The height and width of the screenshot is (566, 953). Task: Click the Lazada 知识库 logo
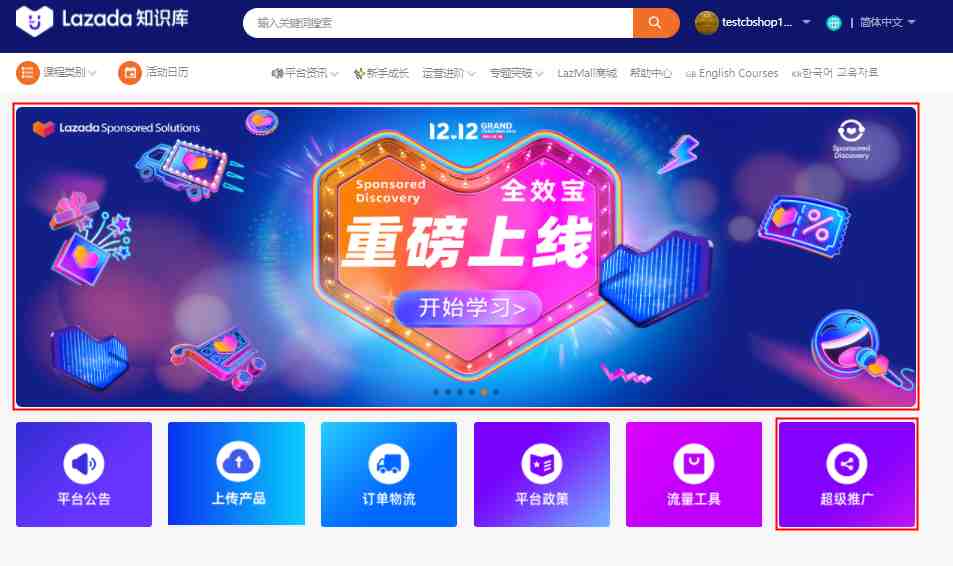pyautogui.click(x=101, y=20)
